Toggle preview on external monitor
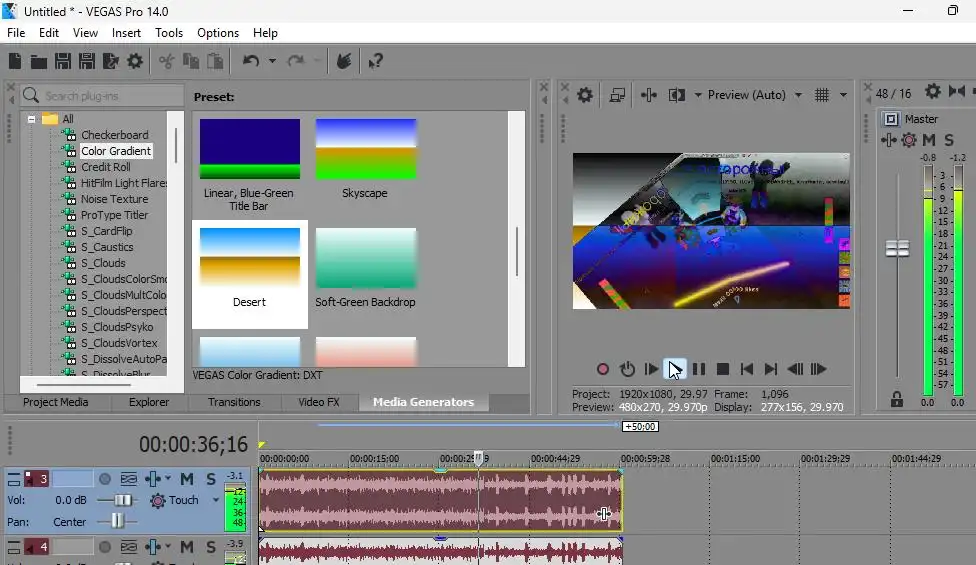The image size is (976, 565). coord(617,95)
